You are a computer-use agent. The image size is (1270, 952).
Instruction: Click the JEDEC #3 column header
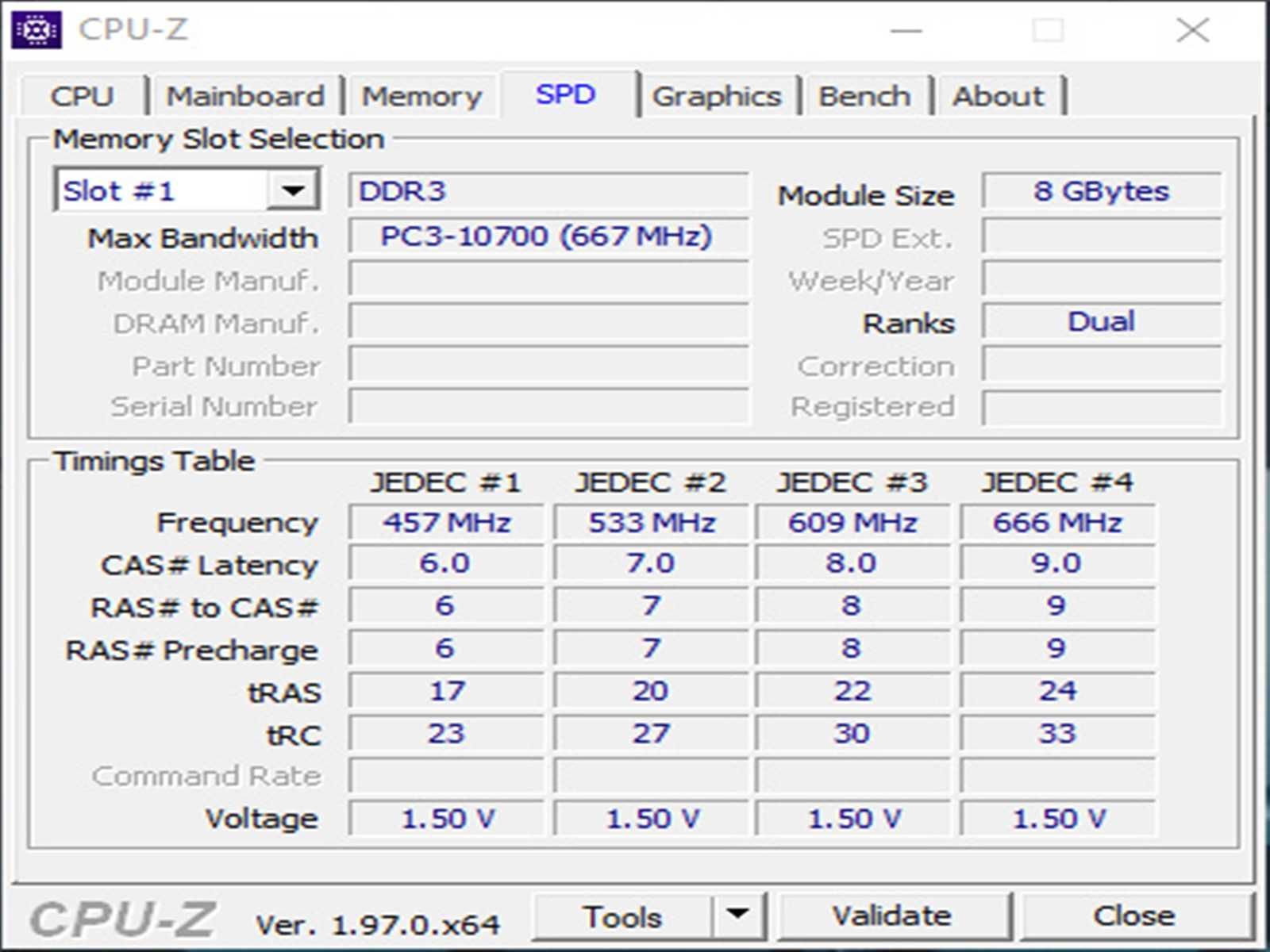pos(852,482)
